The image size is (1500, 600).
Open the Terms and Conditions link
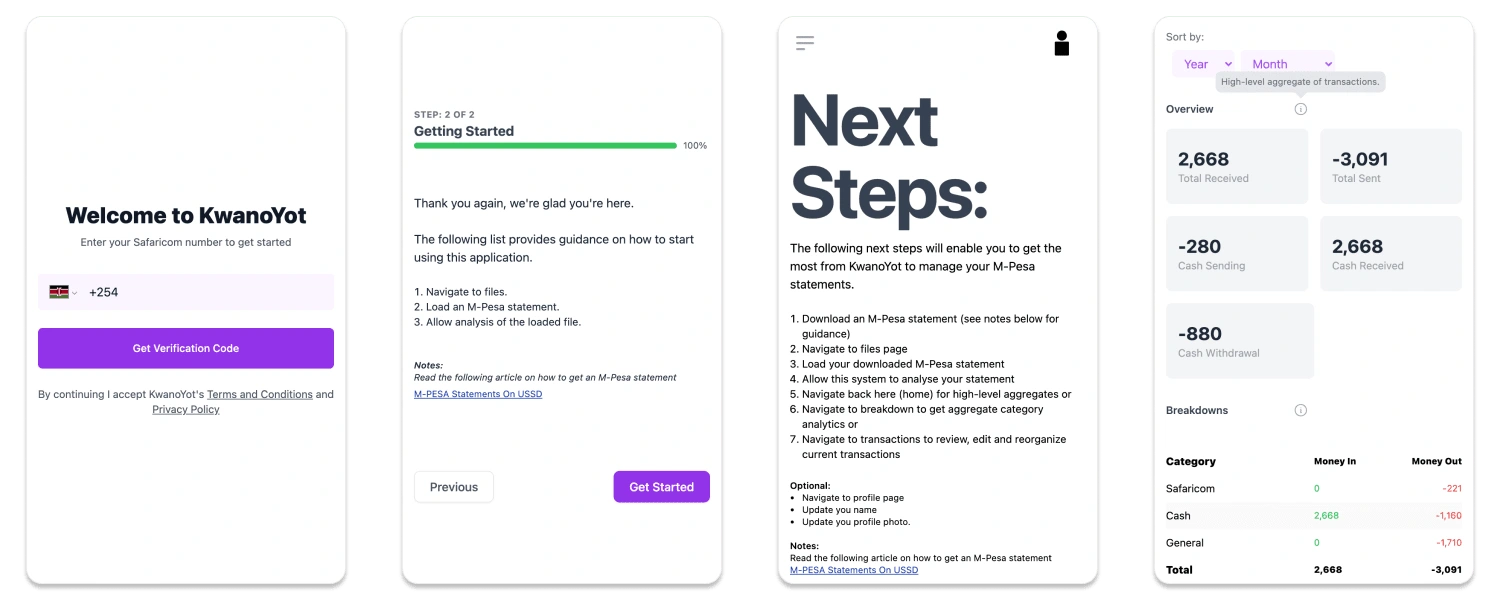pyautogui.click(x=260, y=394)
